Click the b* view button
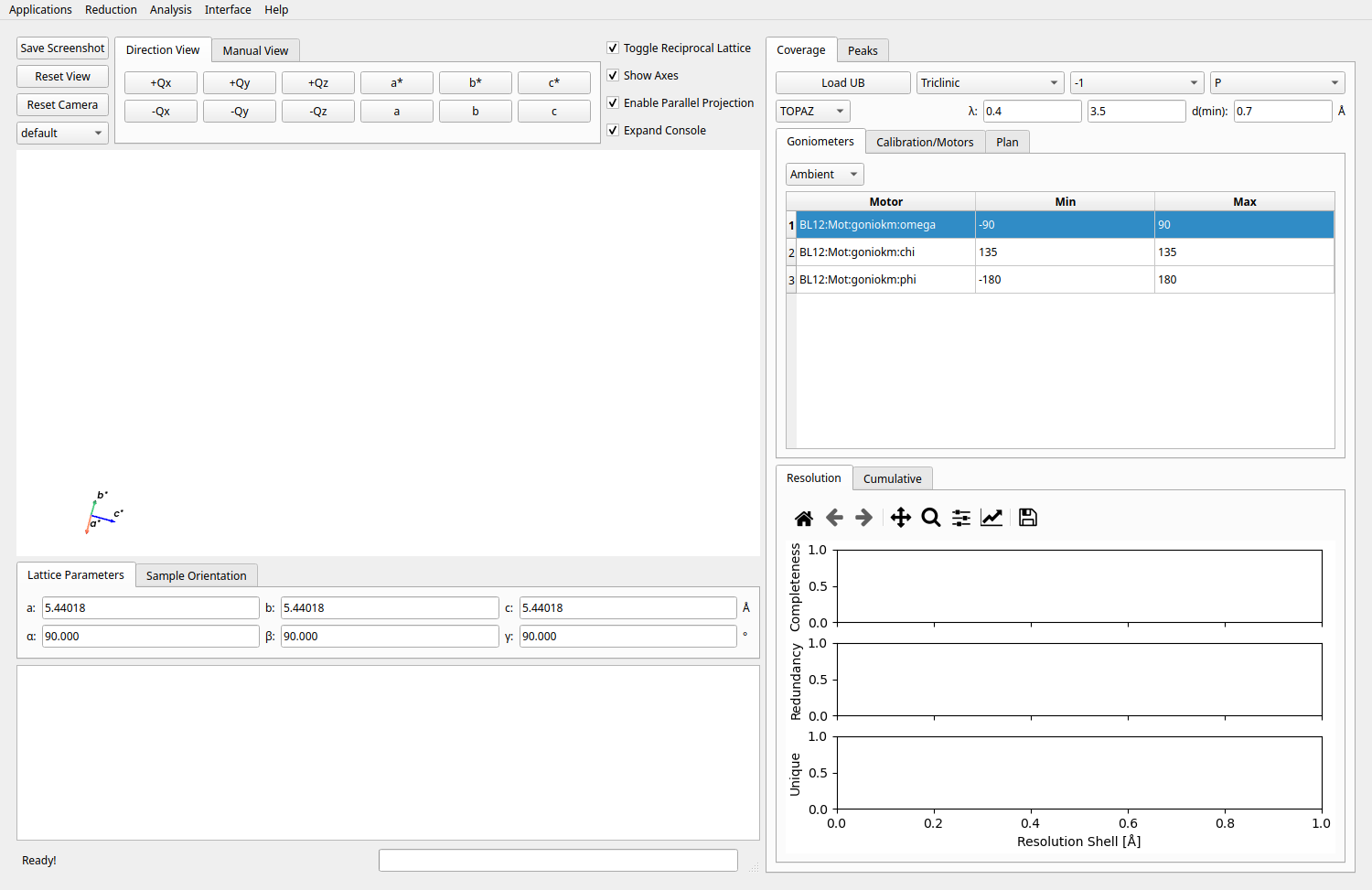The height and width of the screenshot is (890, 1372). click(476, 83)
